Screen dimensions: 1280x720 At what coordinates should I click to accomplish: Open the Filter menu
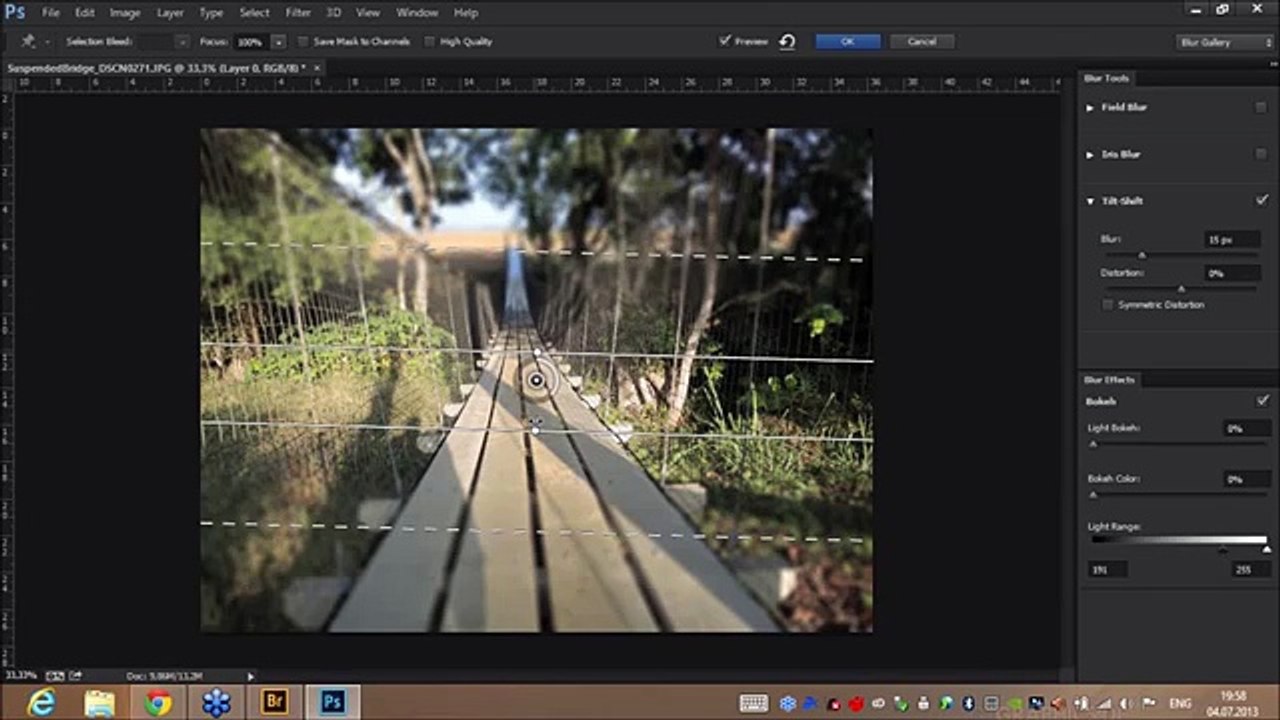tap(298, 13)
